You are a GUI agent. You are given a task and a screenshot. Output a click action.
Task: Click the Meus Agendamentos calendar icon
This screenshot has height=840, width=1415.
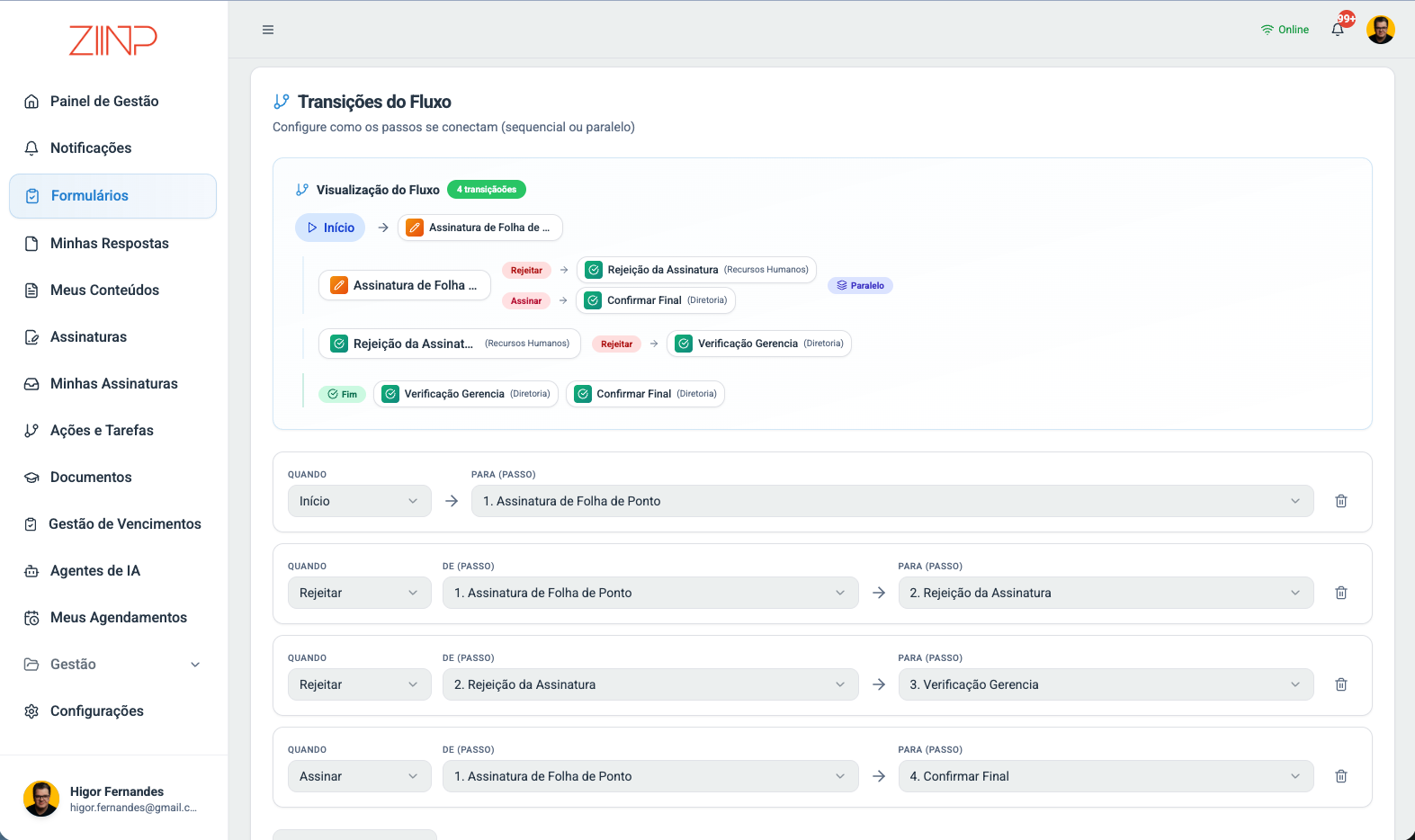pyautogui.click(x=31, y=618)
